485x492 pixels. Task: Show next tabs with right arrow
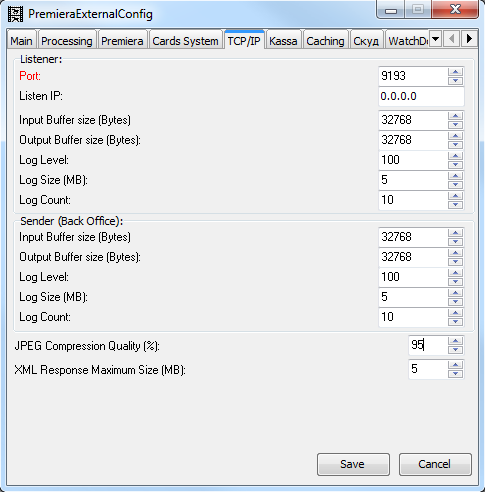(x=469, y=39)
